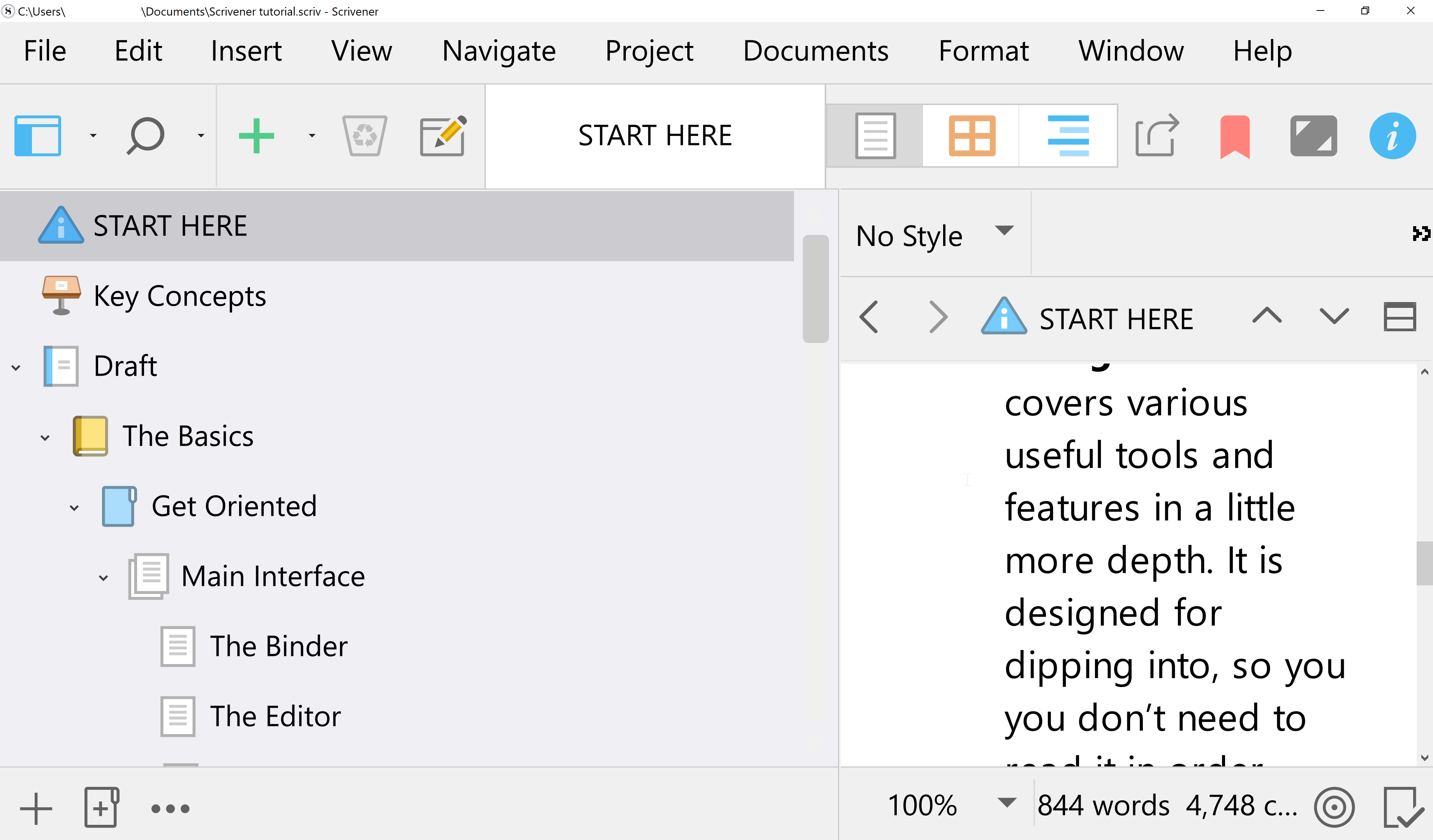Click the Search magnifier icon

coord(145,135)
